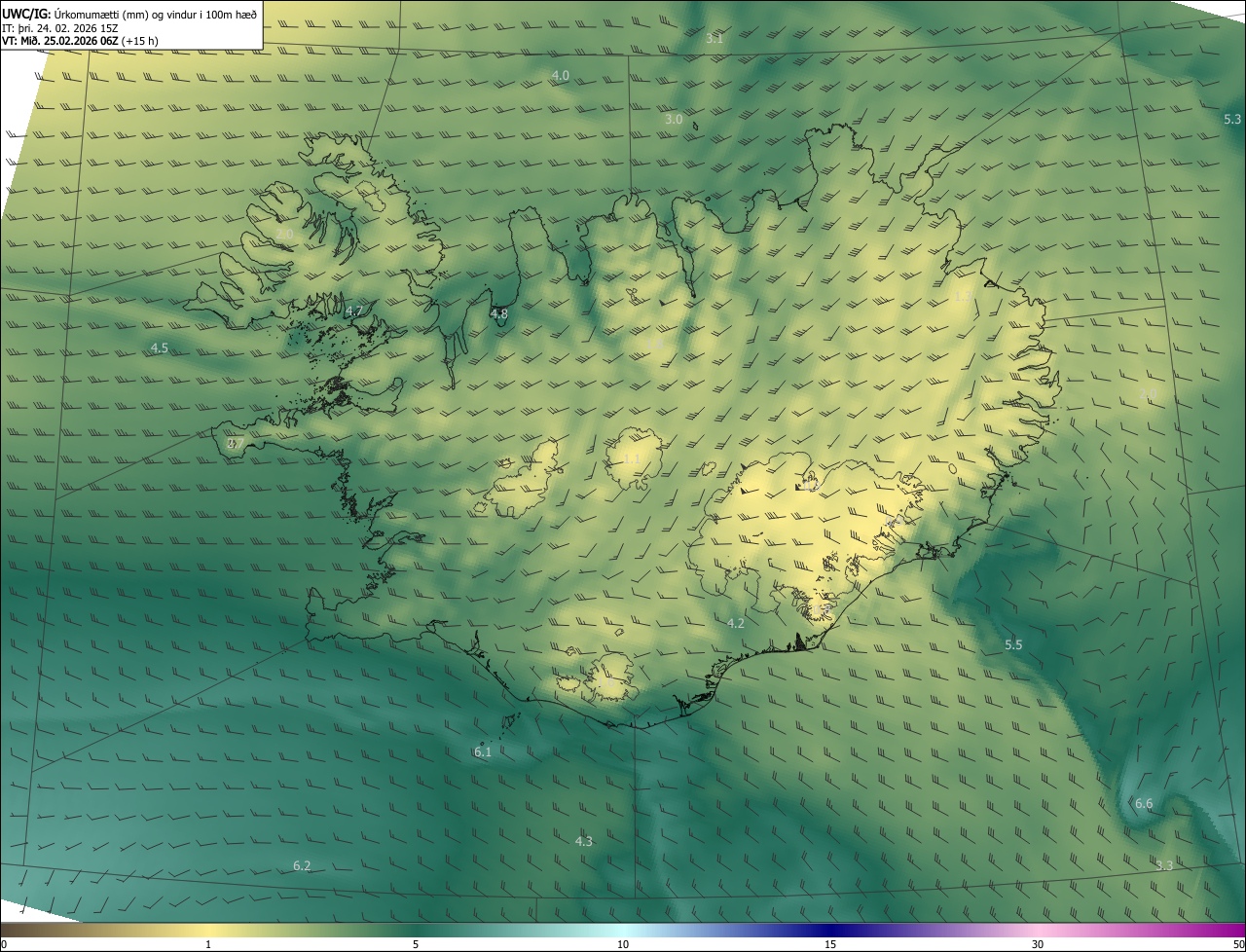Click the initial time line 'IT: þri. 24. 02. 2026 15Z'
Viewport: 1246px width, 952px height.
(x=60, y=27)
